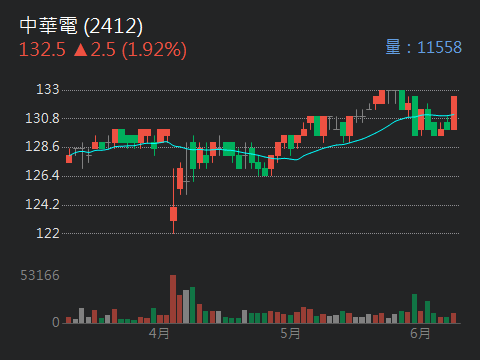Click the 126.4 price axis label
Image resolution: width=480 pixels, height=360 pixels.
(42, 175)
